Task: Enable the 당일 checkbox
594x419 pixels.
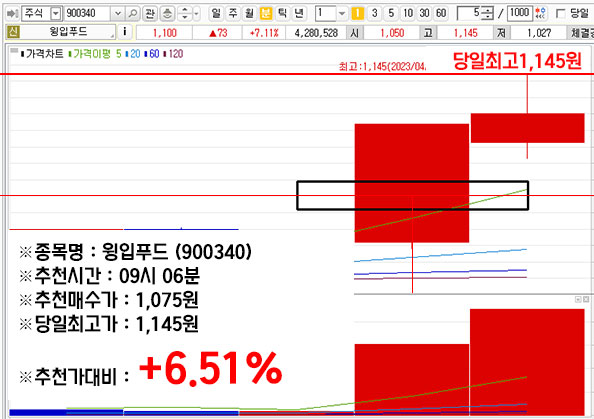Action: pos(560,14)
